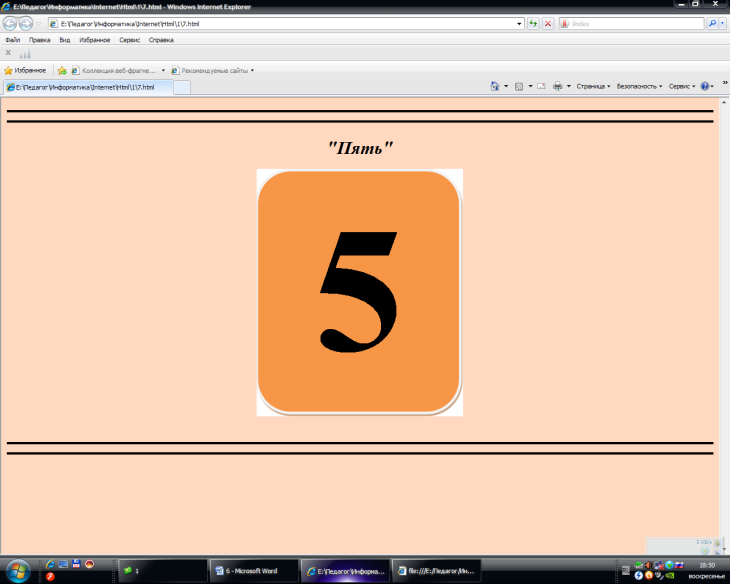The image size is (730, 584).
Task: Click the Home page icon
Action: point(494,86)
